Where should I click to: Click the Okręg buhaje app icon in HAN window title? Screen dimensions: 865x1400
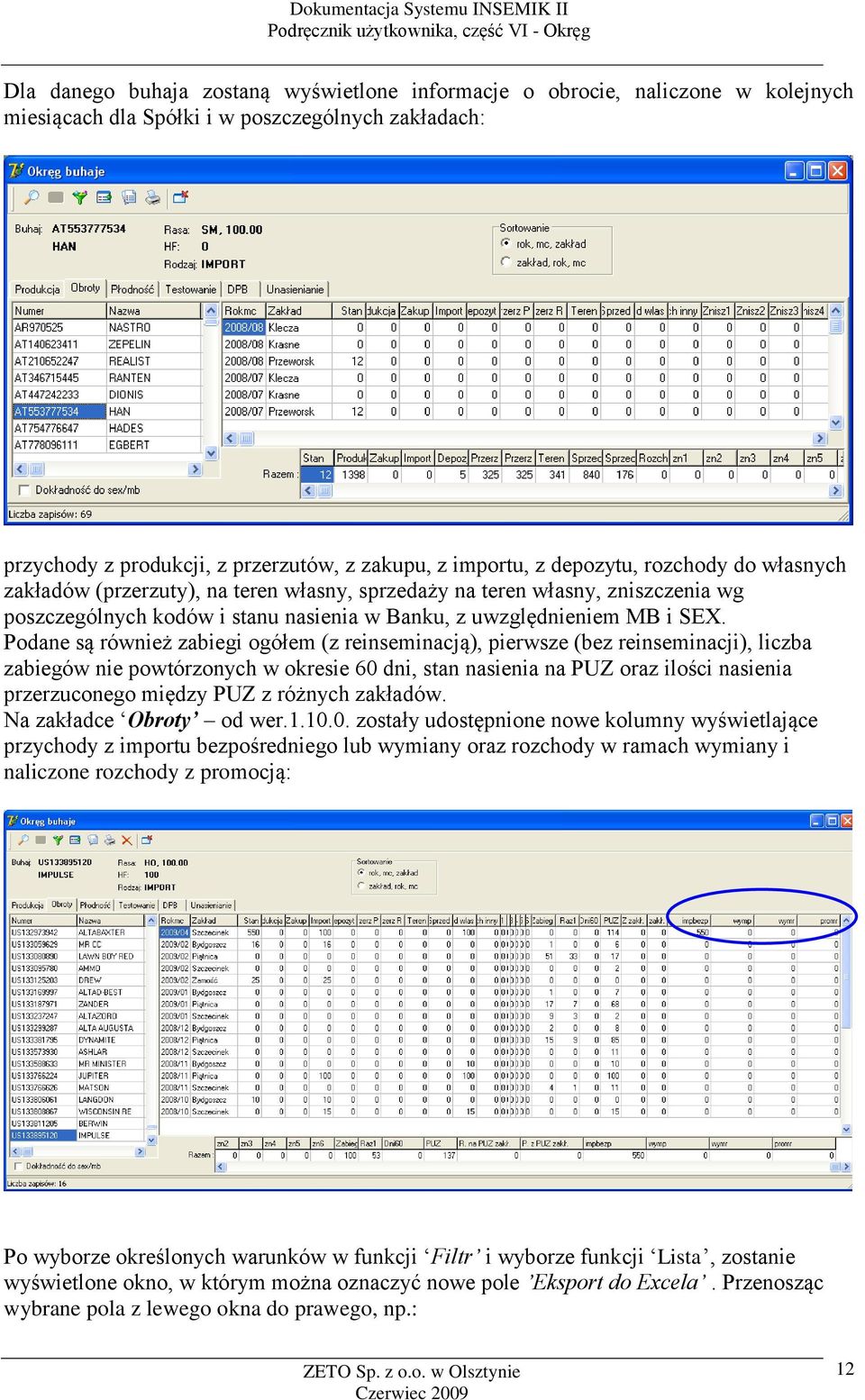[x=16, y=170]
